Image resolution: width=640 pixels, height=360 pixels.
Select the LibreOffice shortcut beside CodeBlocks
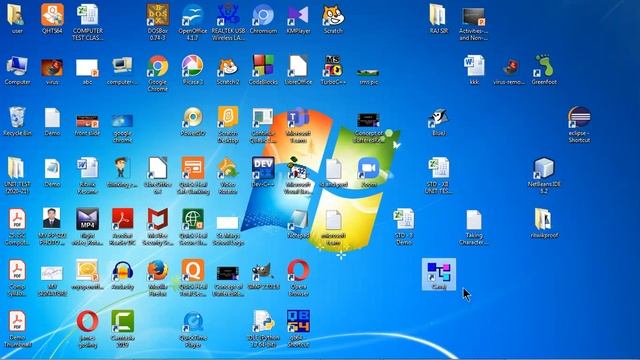point(298,67)
